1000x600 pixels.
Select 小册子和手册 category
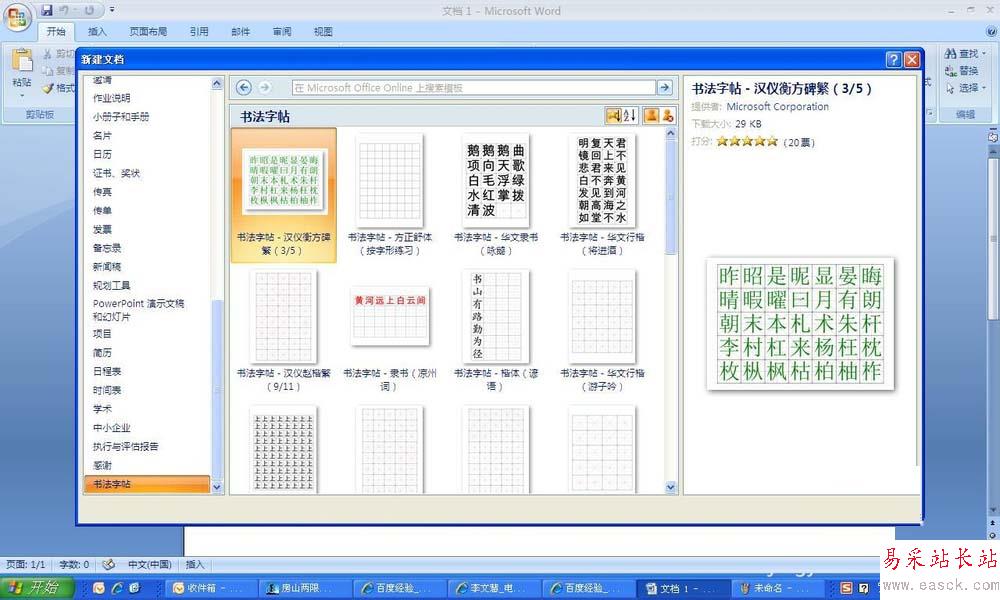click(121, 117)
